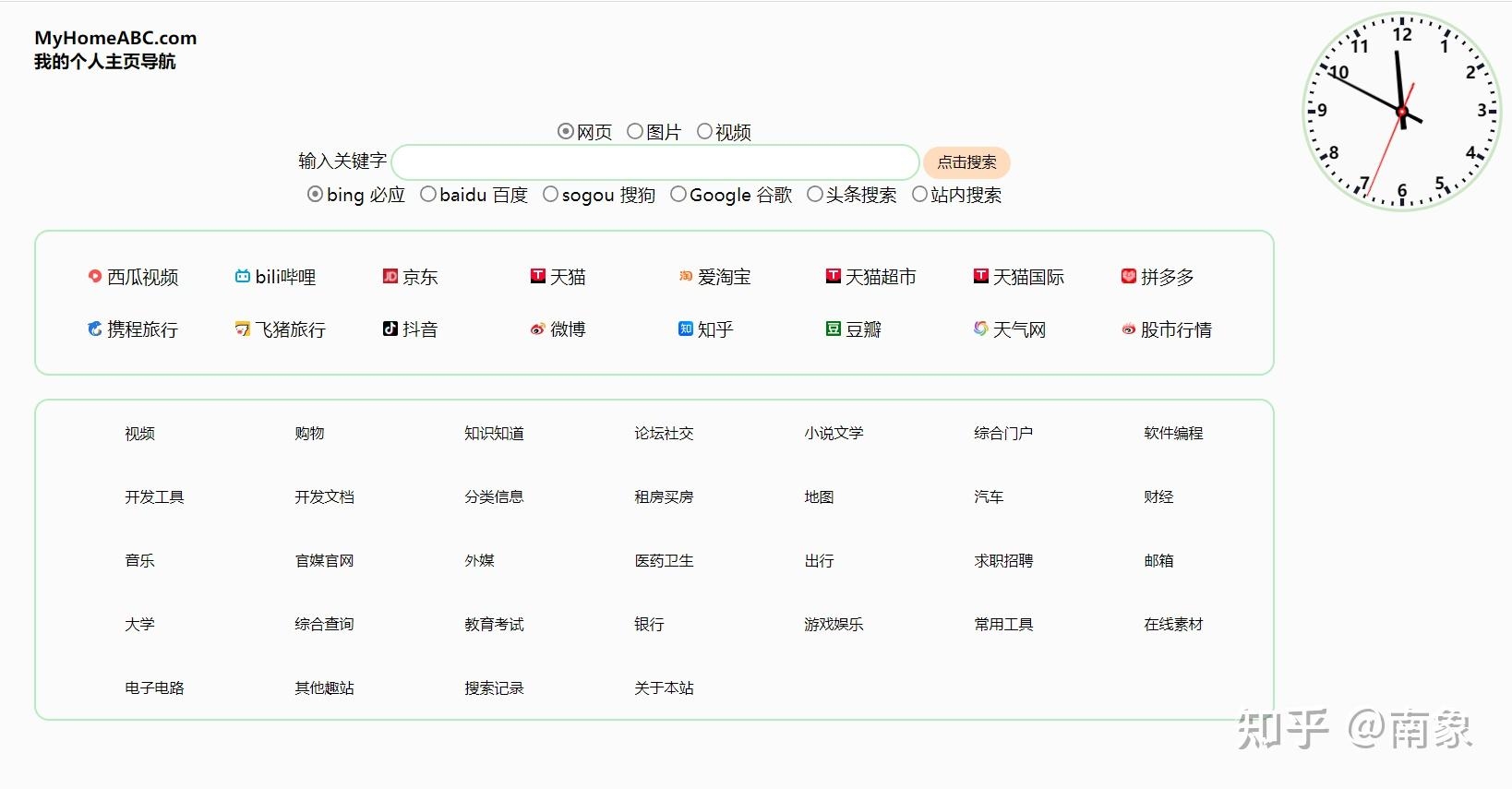1512x789 pixels.
Task: Open the 视频 category
Action: pos(139,433)
